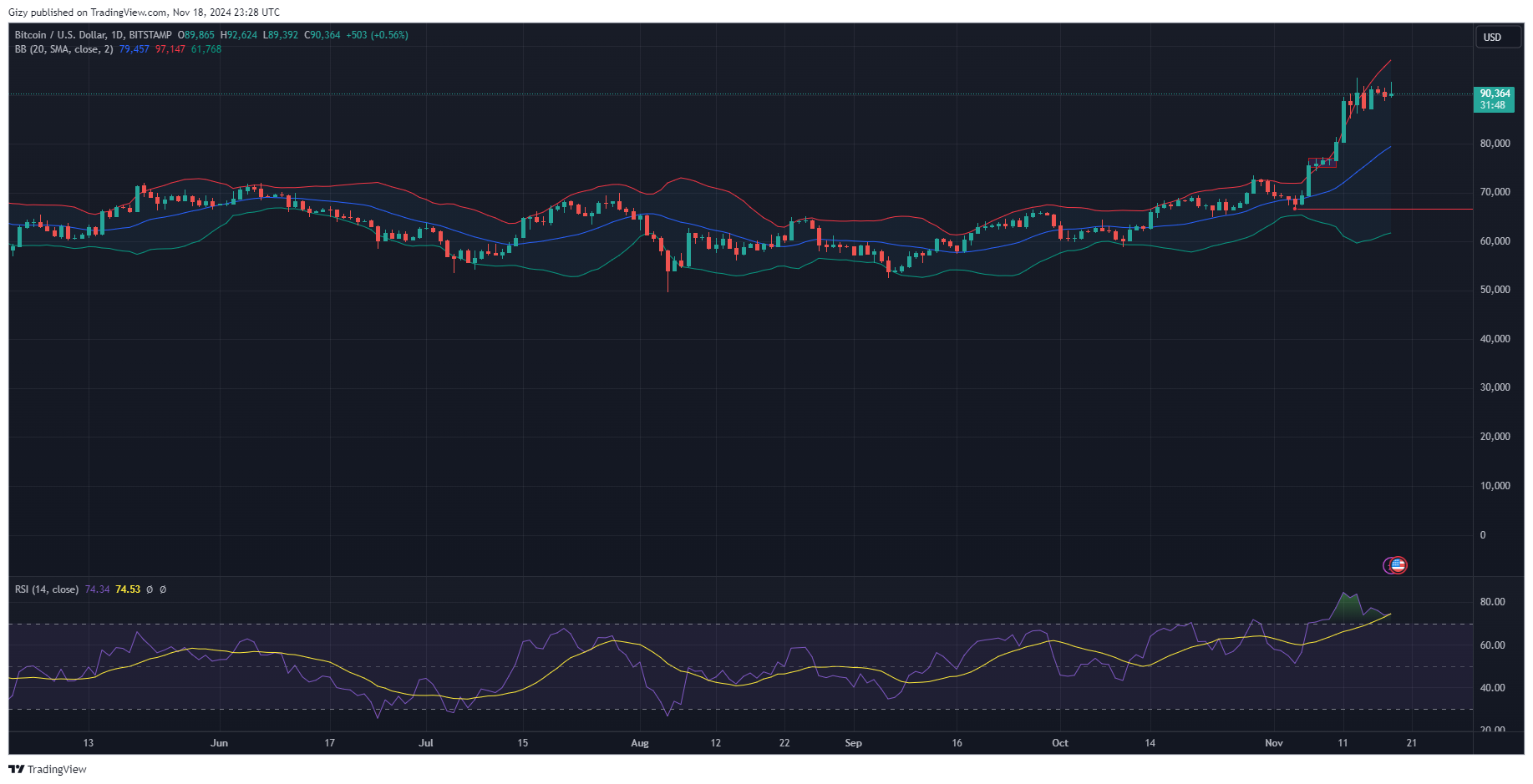1533x784 pixels.
Task: Click the 30,000 price axis label
Action: point(1495,387)
